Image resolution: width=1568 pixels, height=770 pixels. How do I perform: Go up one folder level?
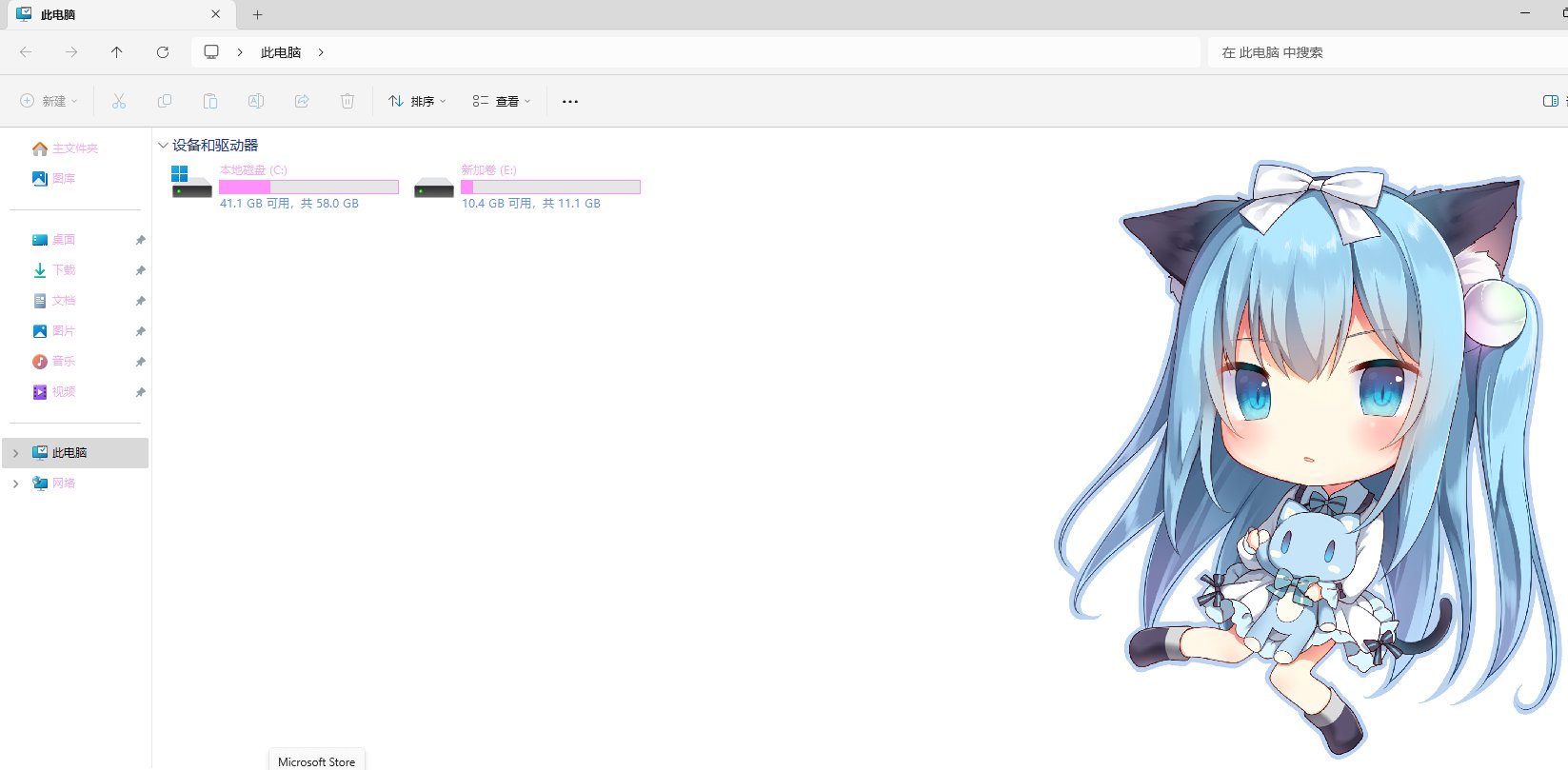point(117,52)
